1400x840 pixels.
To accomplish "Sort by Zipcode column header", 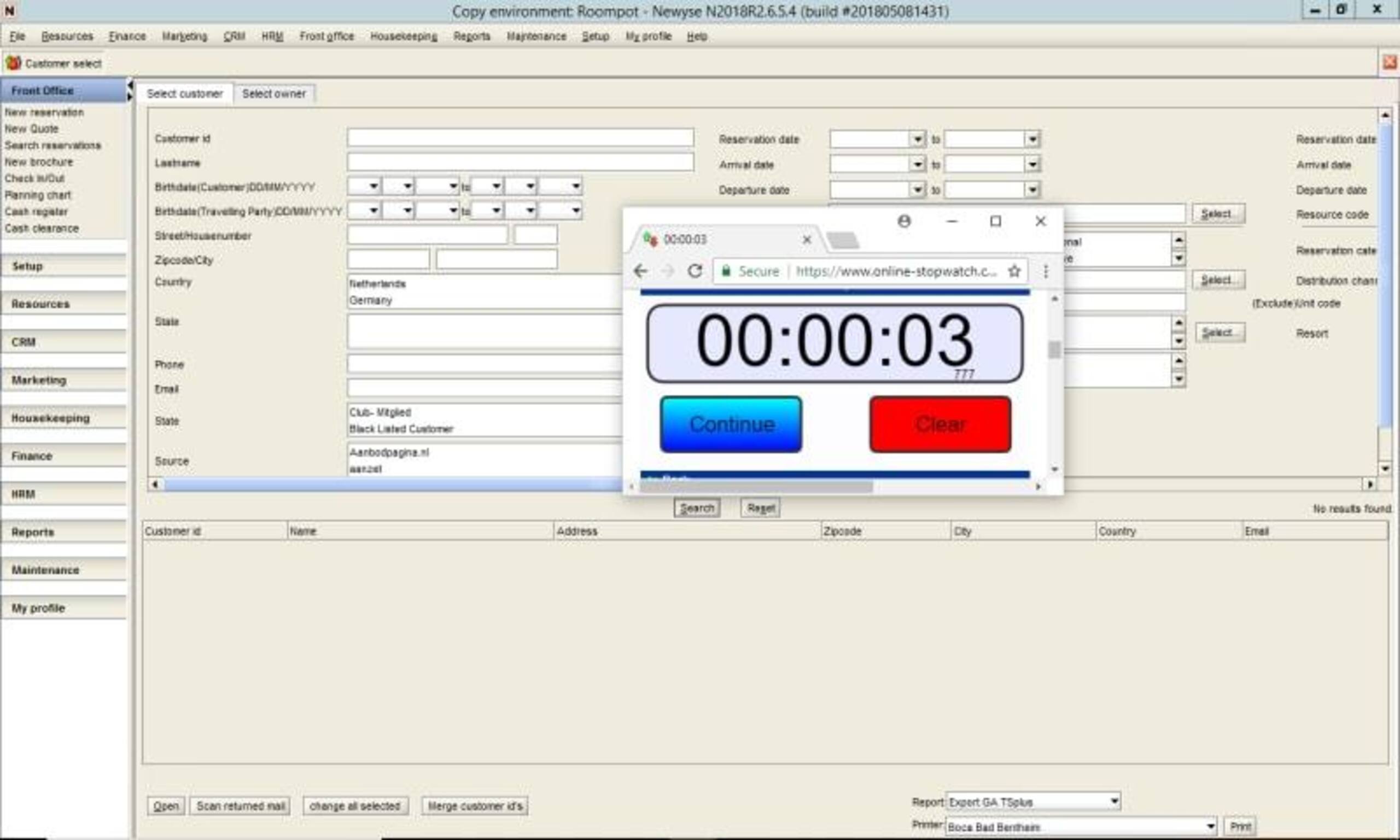I will click(x=885, y=531).
